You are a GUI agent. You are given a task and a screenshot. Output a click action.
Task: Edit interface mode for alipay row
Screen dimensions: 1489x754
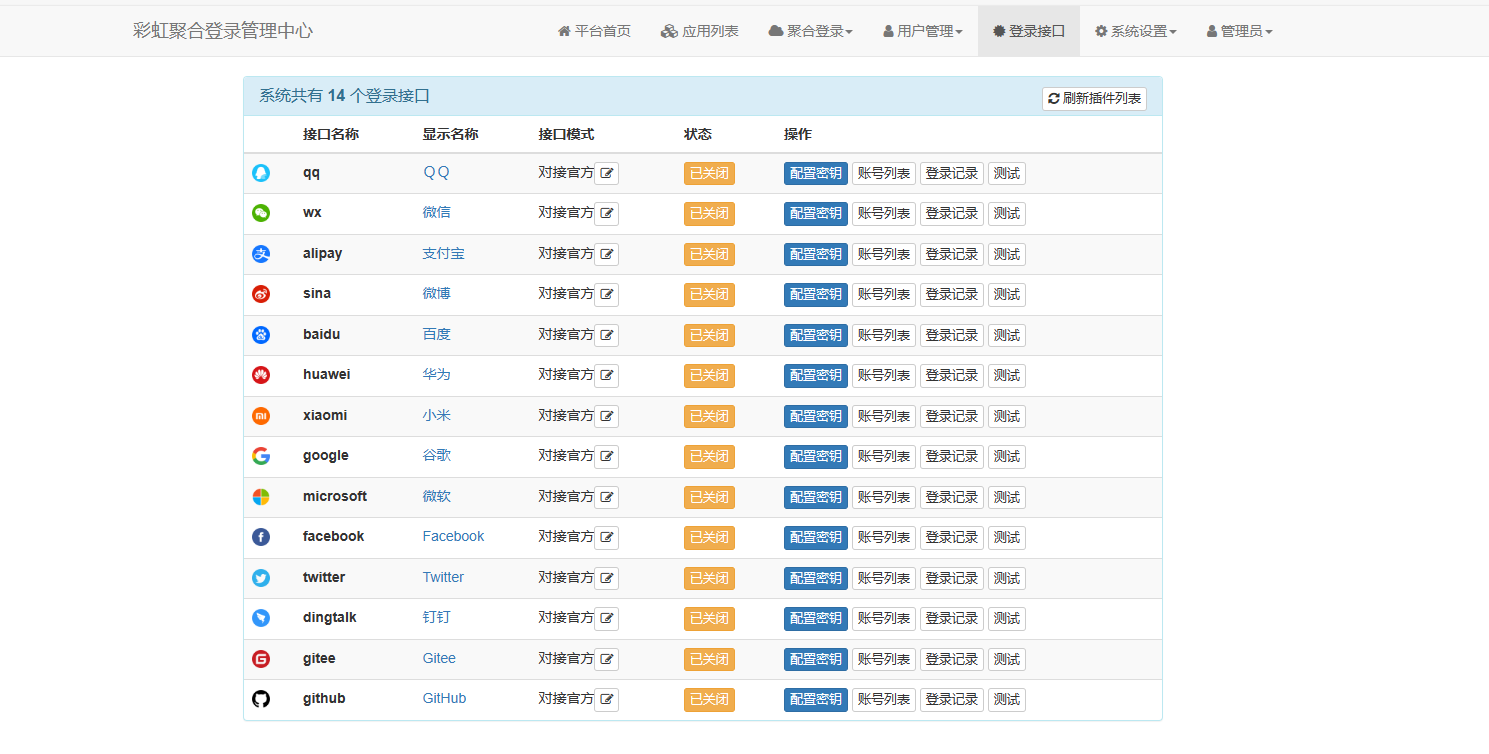pyautogui.click(x=607, y=254)
